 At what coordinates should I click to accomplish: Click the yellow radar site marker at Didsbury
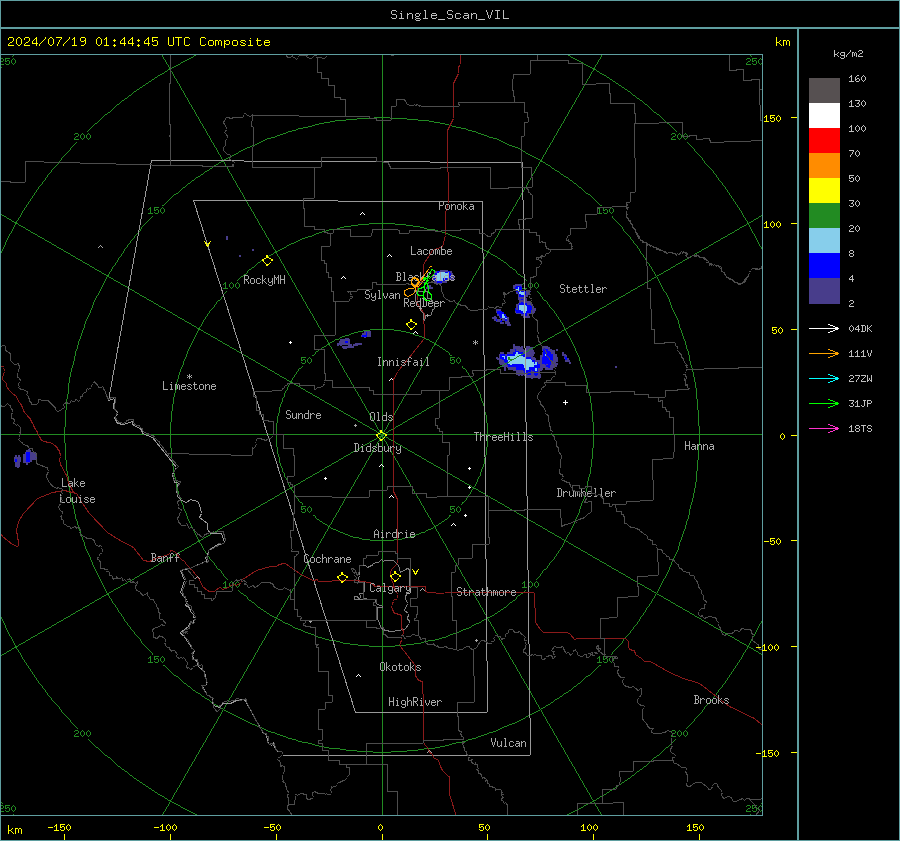pyautogui.click(x=382, y=435)
